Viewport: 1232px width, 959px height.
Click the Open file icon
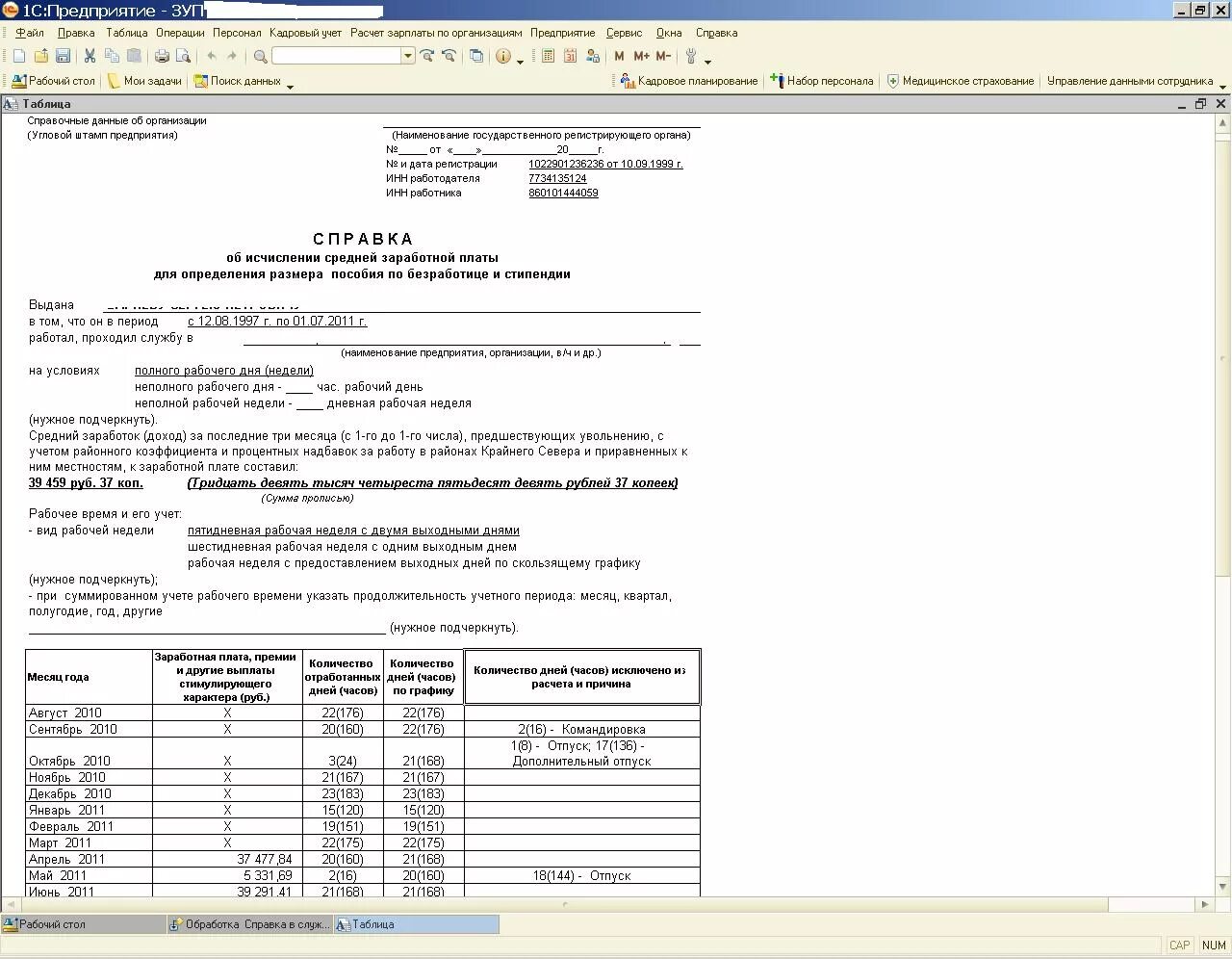coord(41,56)
